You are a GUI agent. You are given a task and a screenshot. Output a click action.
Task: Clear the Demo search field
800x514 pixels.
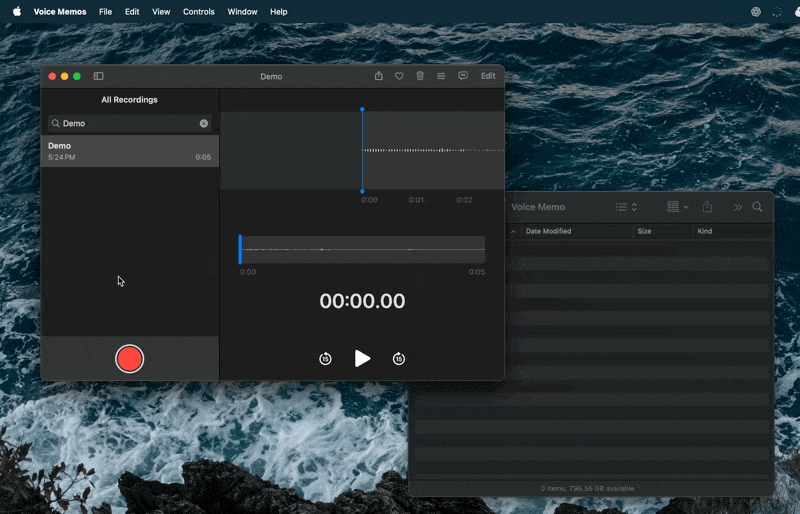(204, 124)
